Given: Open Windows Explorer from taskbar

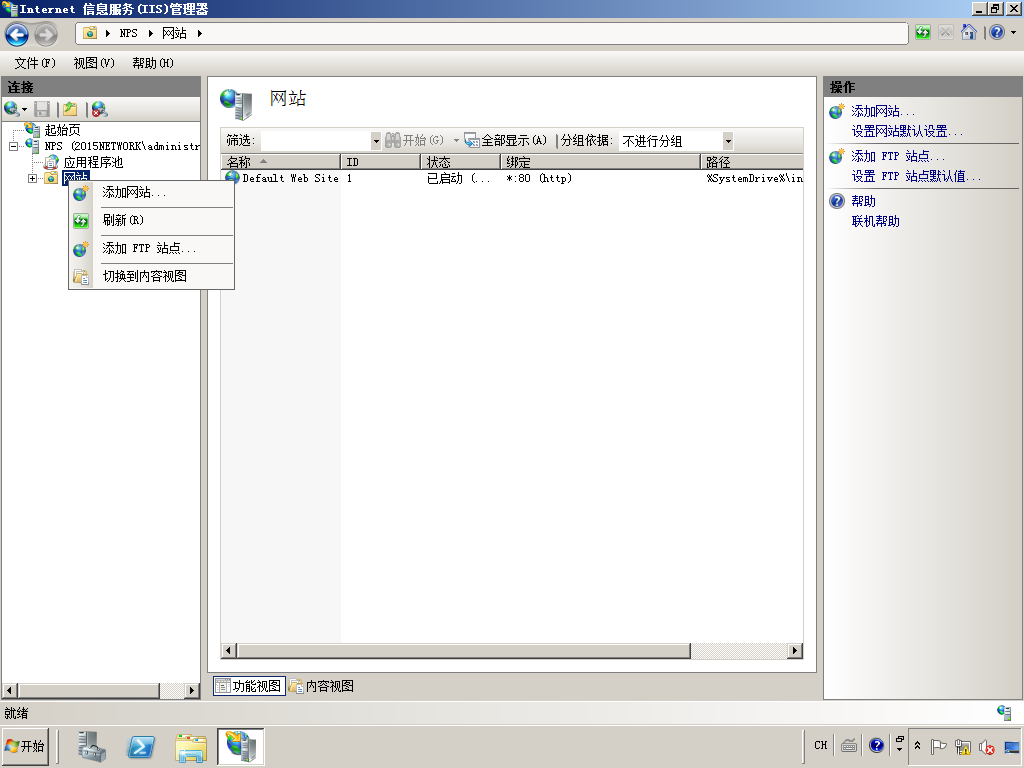Looking at the screenshot, I should click(x=191, y=746).
